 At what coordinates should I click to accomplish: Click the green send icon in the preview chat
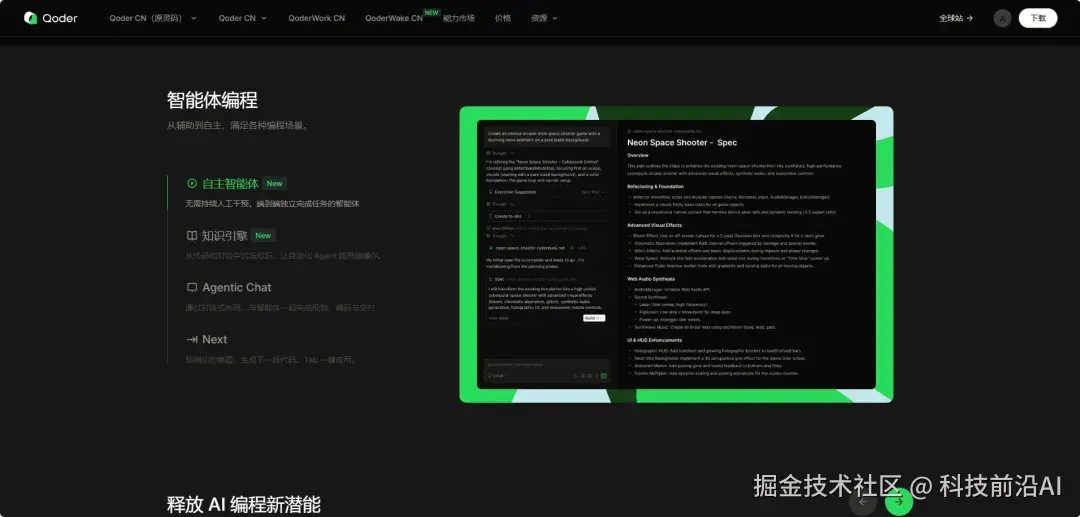point(603,376)
